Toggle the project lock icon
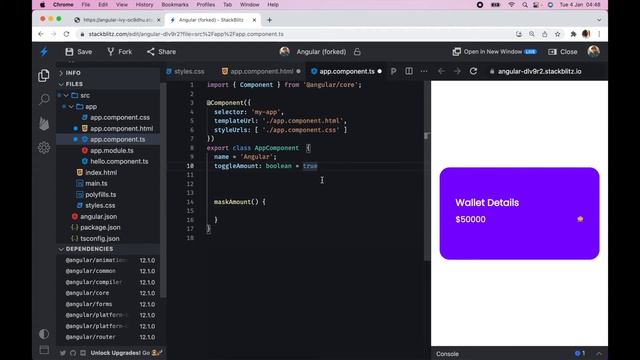 pyautogui.click(x=357, y=52)
